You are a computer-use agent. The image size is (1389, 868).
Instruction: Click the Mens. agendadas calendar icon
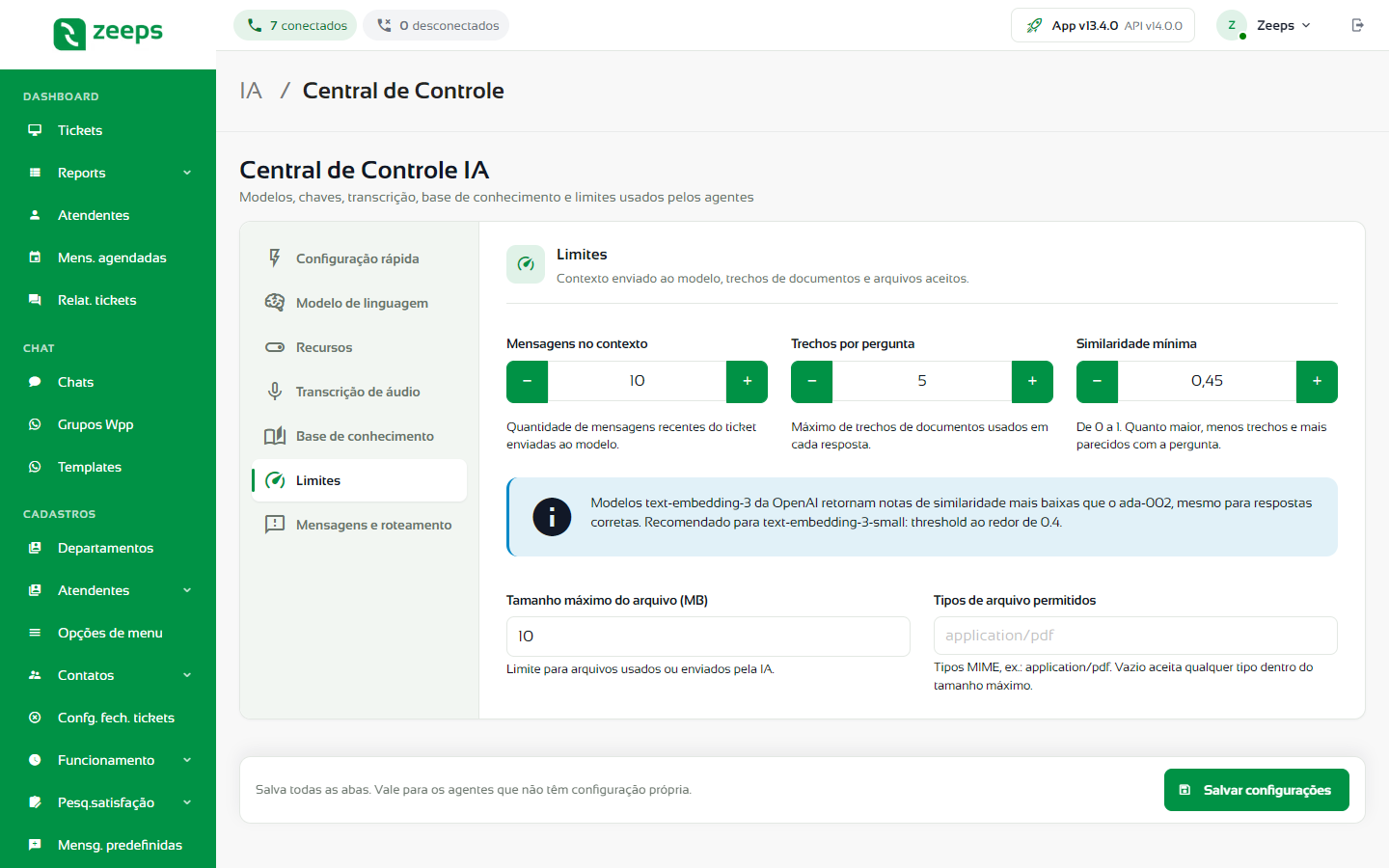(35, 258)
